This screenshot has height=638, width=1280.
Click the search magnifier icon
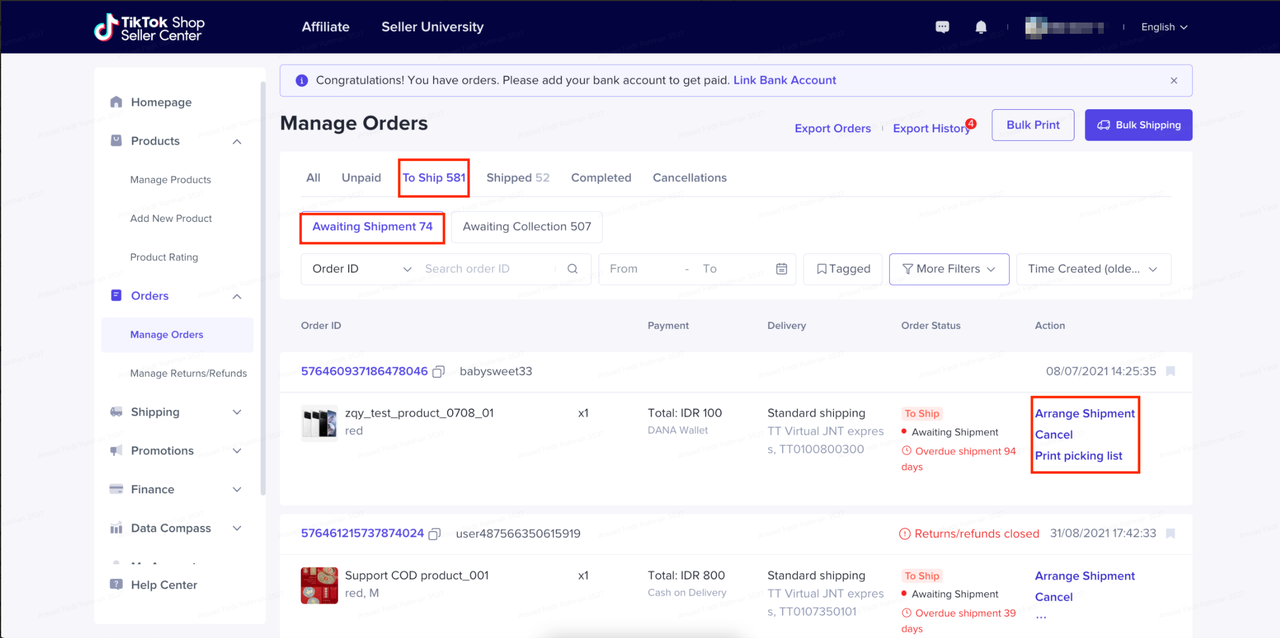click(572, 269)
